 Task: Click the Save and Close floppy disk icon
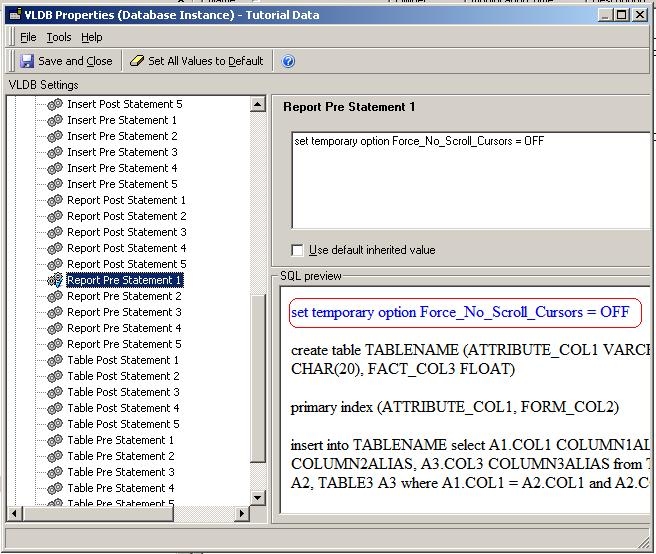tap(27, 61)
